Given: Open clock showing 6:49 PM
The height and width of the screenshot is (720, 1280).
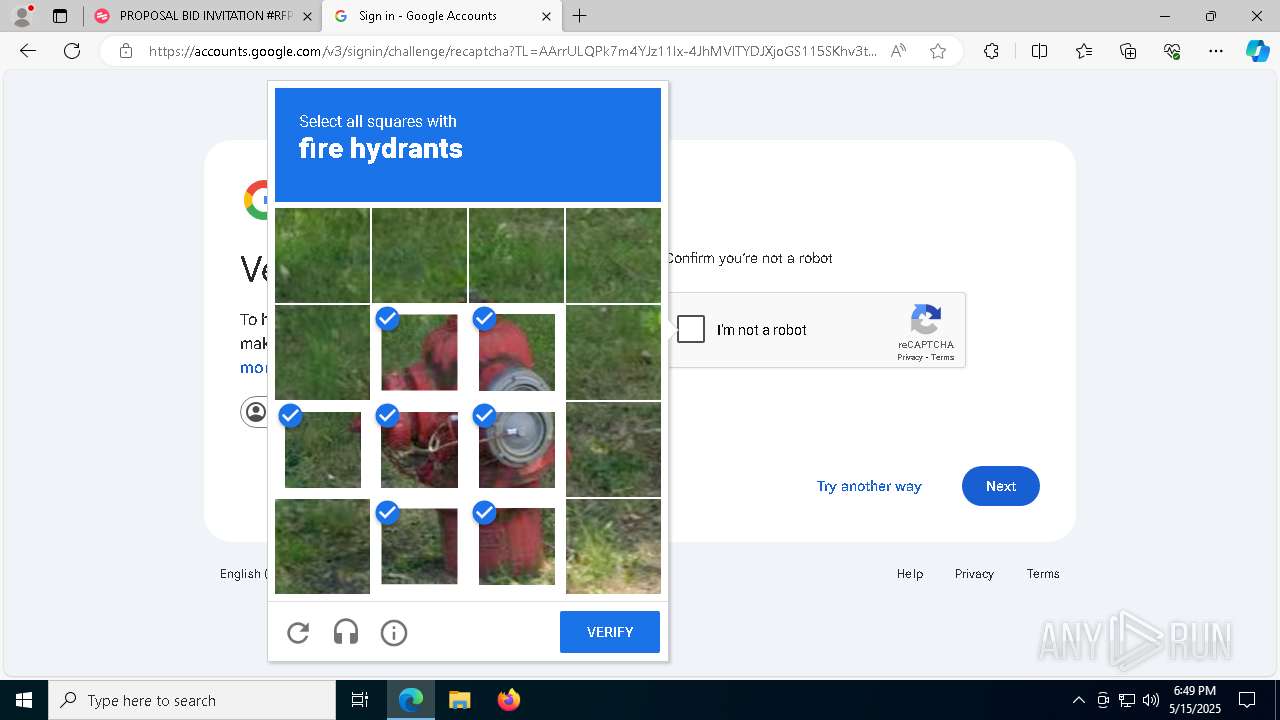Looking at the screenshot, I should point(1196,700).
